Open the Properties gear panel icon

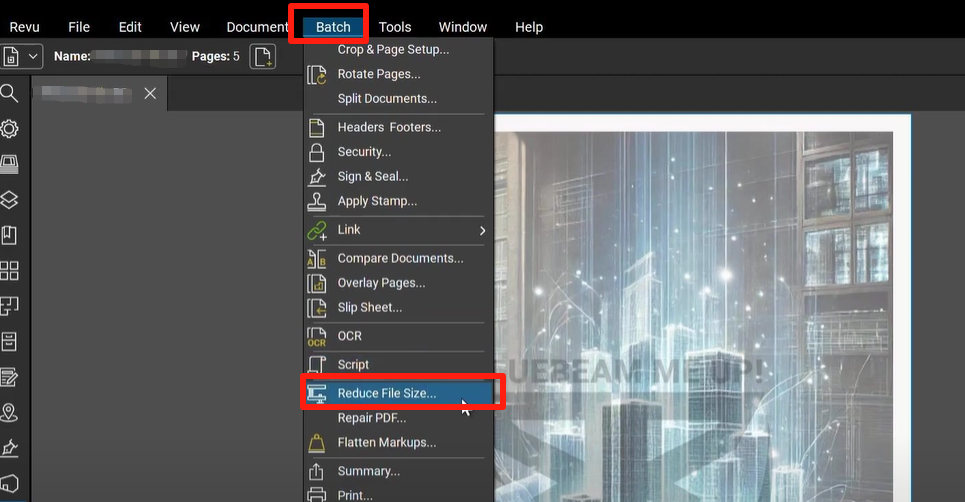coord(9,129)
